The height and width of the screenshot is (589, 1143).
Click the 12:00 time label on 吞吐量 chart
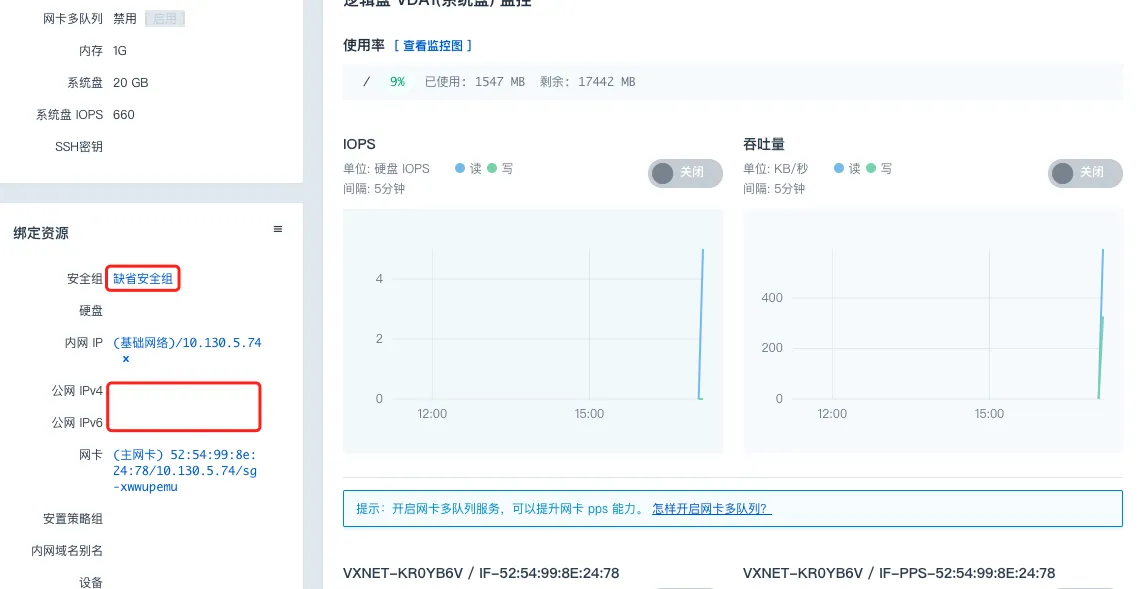pos(832,414)
